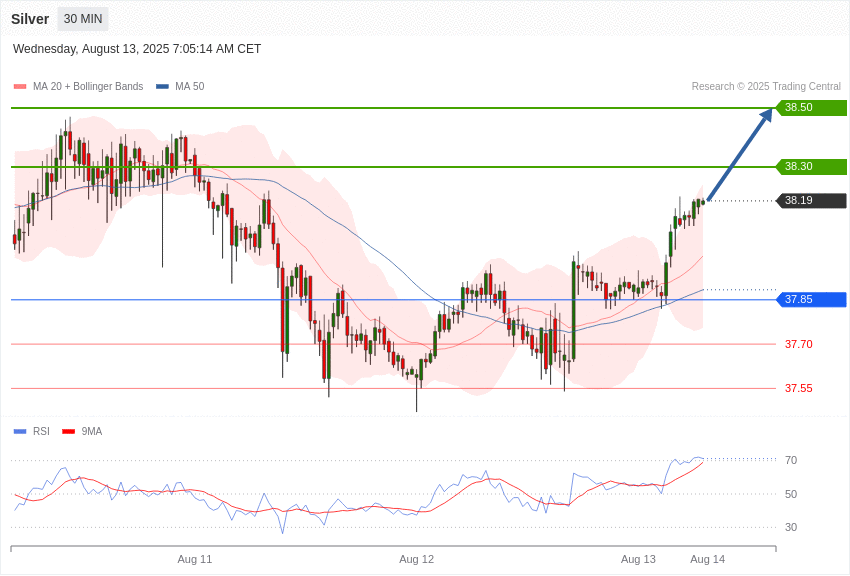
Task: Click the 38.19 current price tag
Action: pyautogui.click(x=812, y=200)
